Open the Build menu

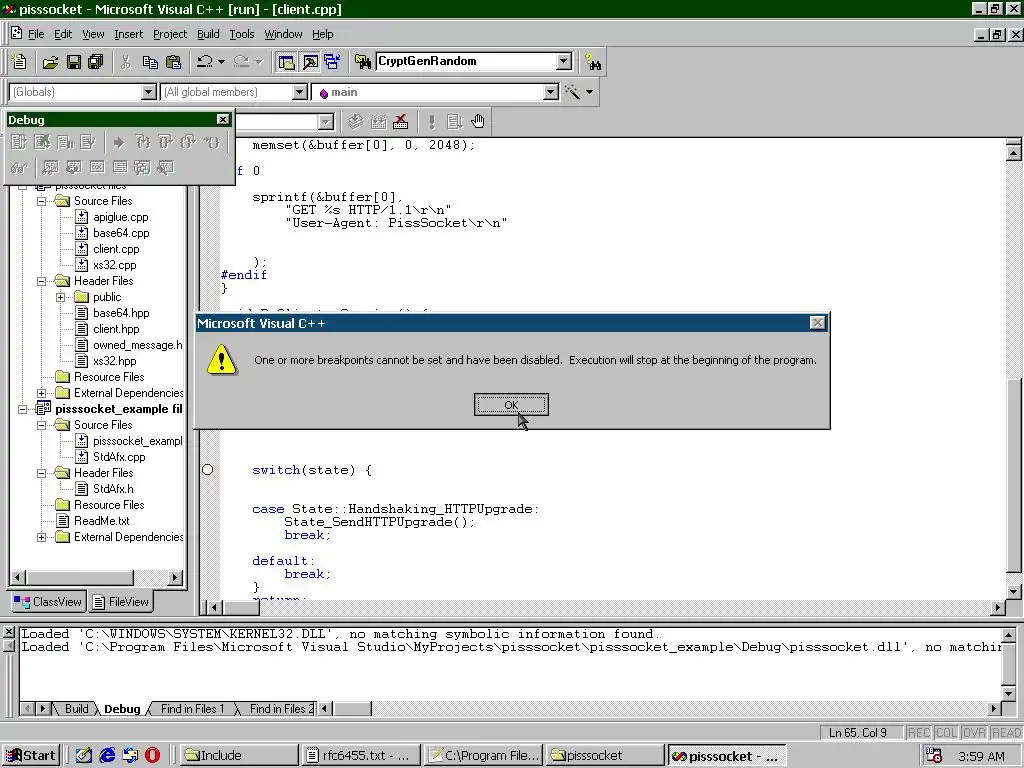click(208, 34)
